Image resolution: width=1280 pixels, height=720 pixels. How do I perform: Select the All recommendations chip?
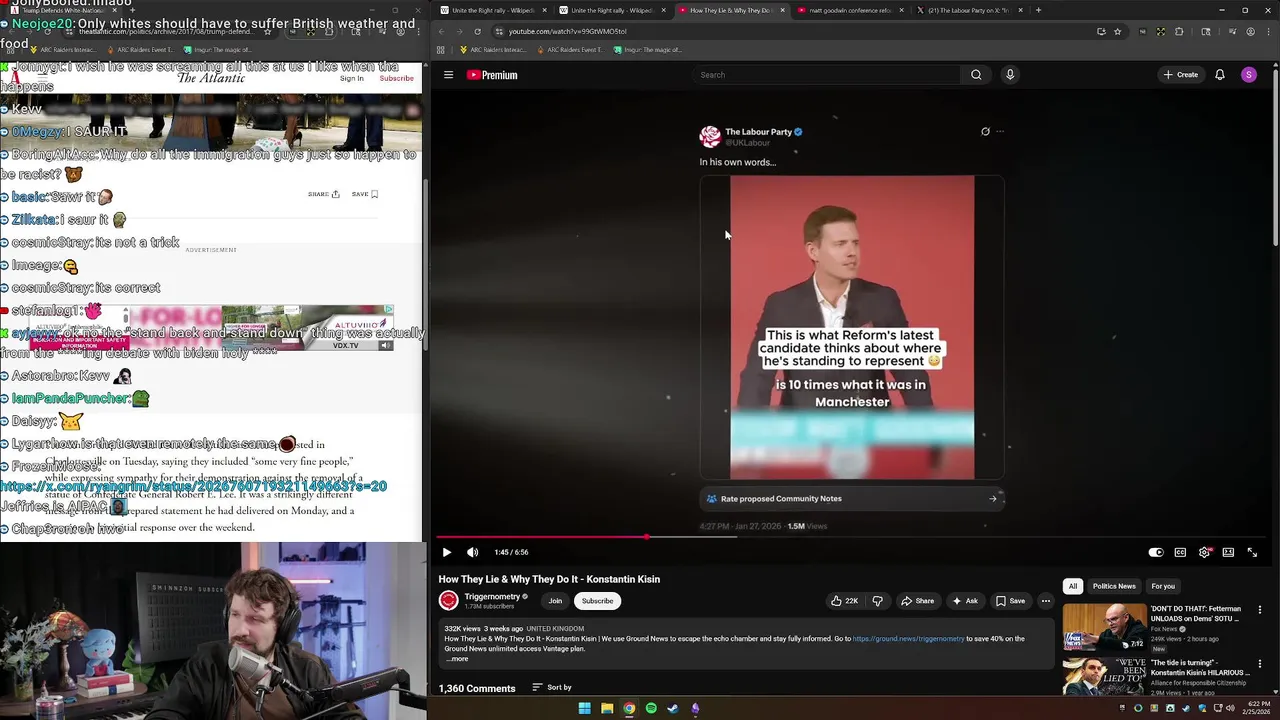tap(1072, 586)
